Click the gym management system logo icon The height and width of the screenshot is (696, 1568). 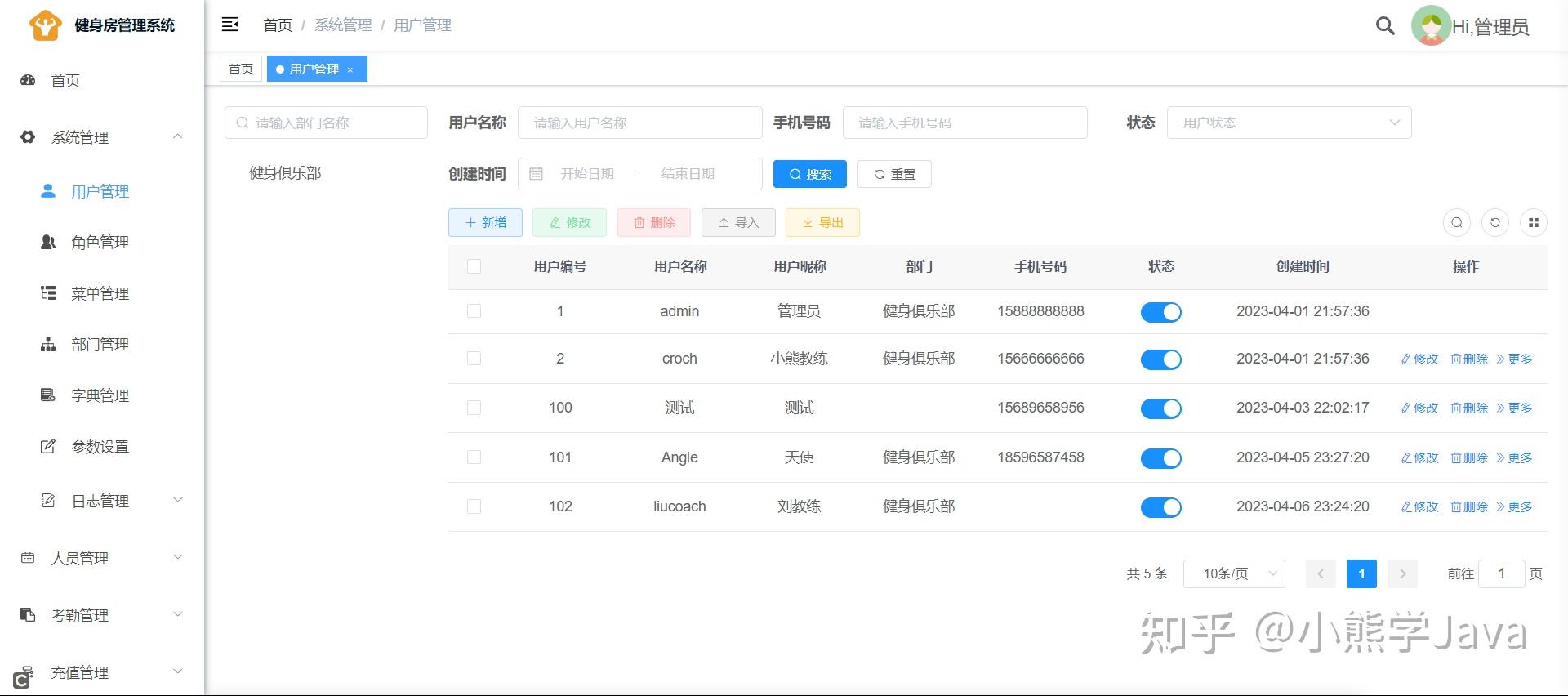(x=46, y=25)
